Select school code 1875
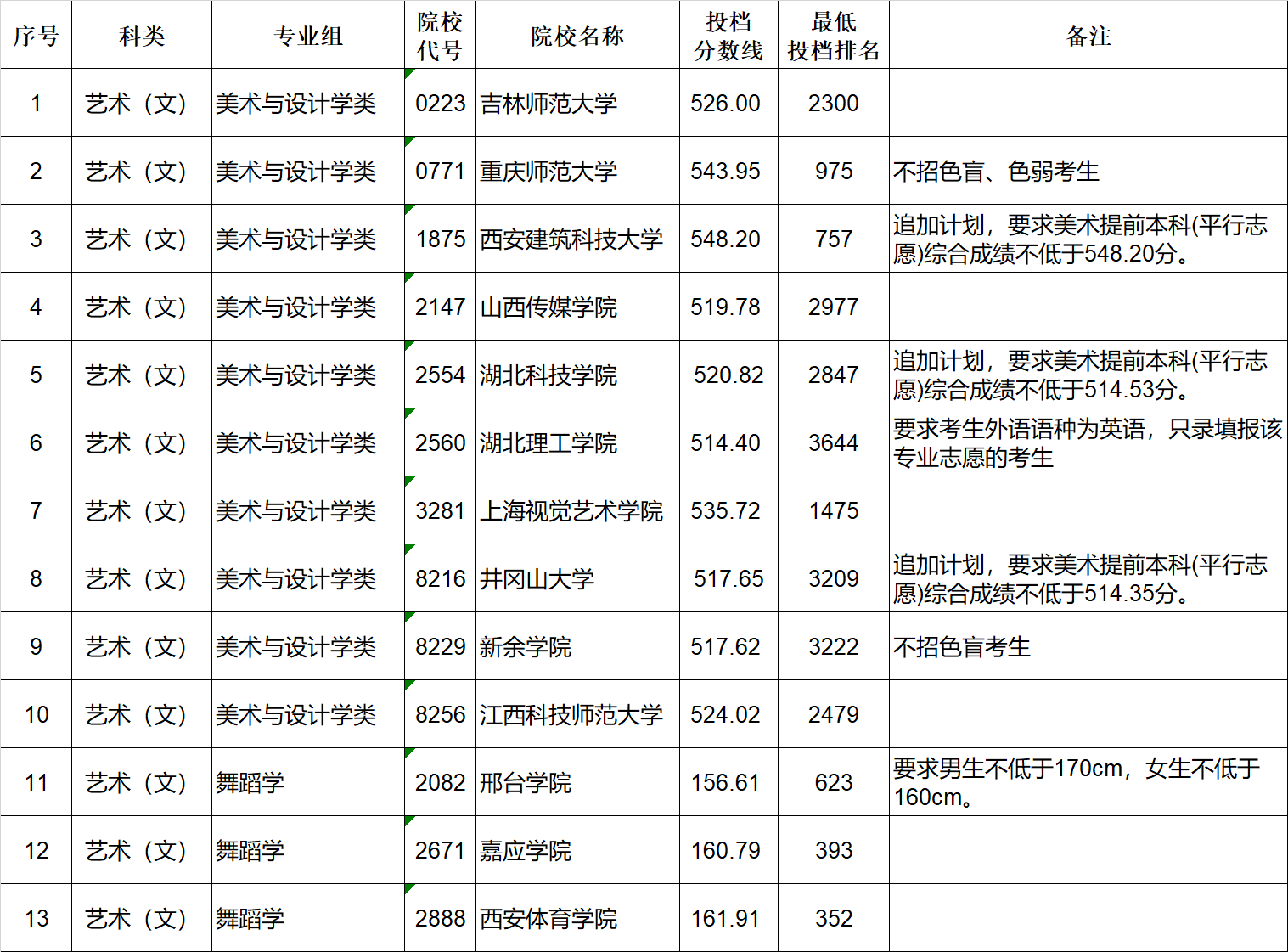Screen dimensions: 1288x952 coord(440,239)
